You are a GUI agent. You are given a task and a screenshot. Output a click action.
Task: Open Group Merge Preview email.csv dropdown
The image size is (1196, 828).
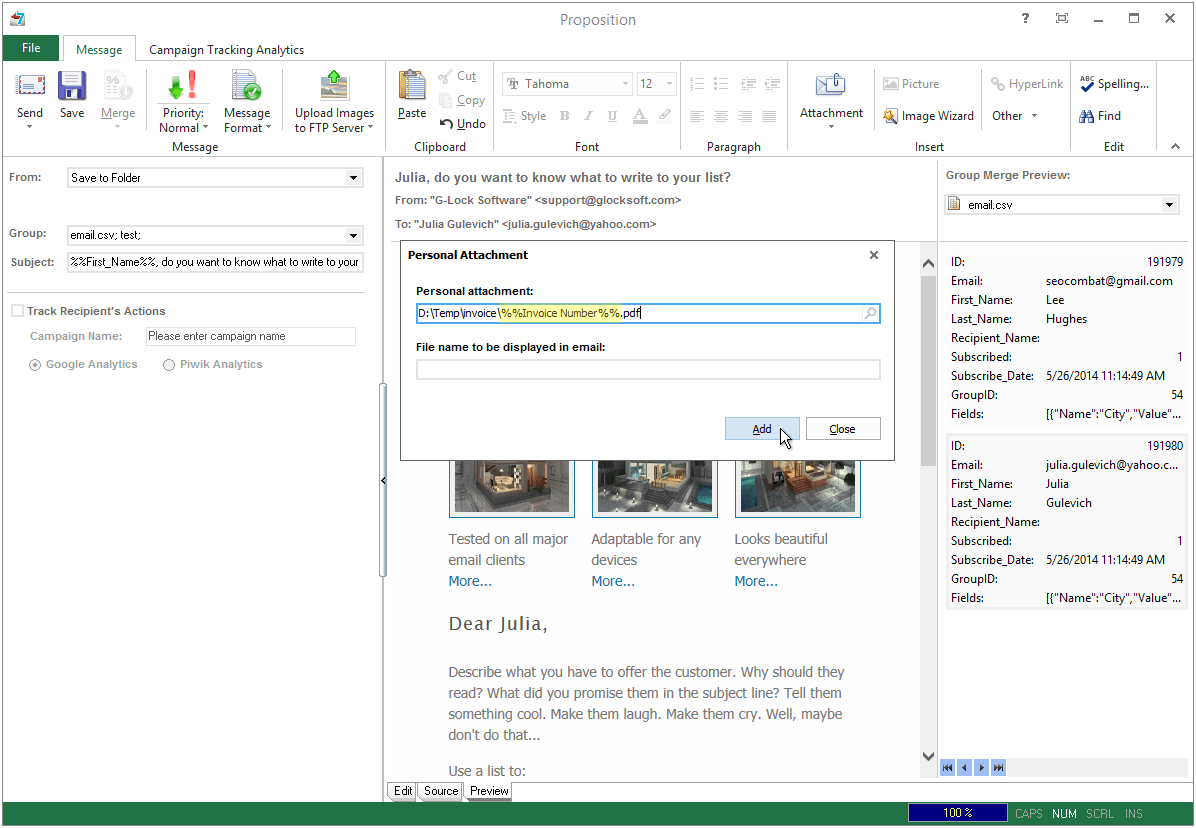click(1169, 205)
